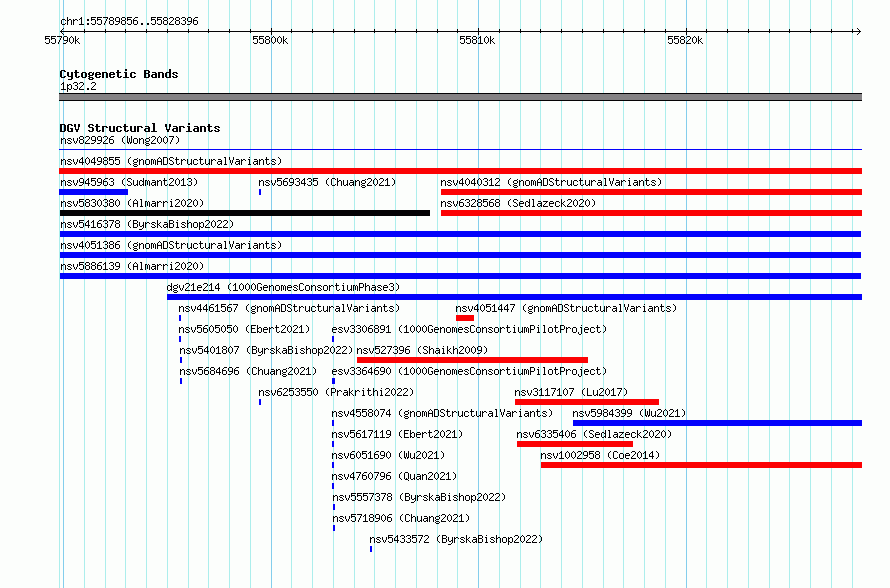Click nsv6335406 (Sedlazeck2020) label
This screenshot has height=588, width=890.
point(594,434)
